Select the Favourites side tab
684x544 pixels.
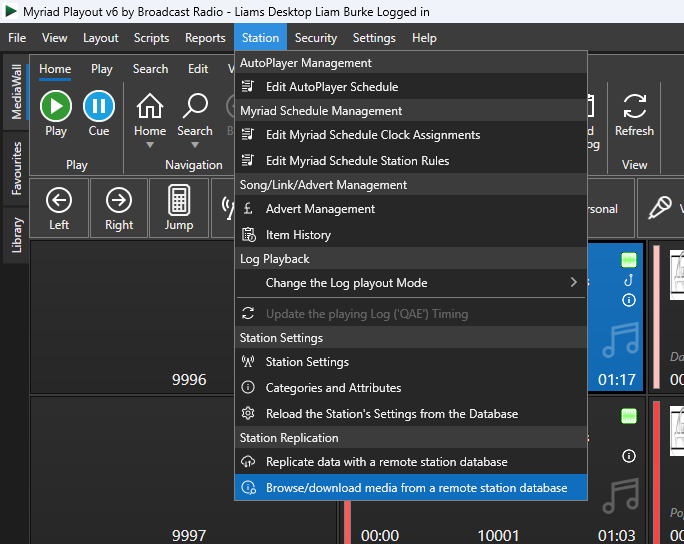click(x=16, y=168)
